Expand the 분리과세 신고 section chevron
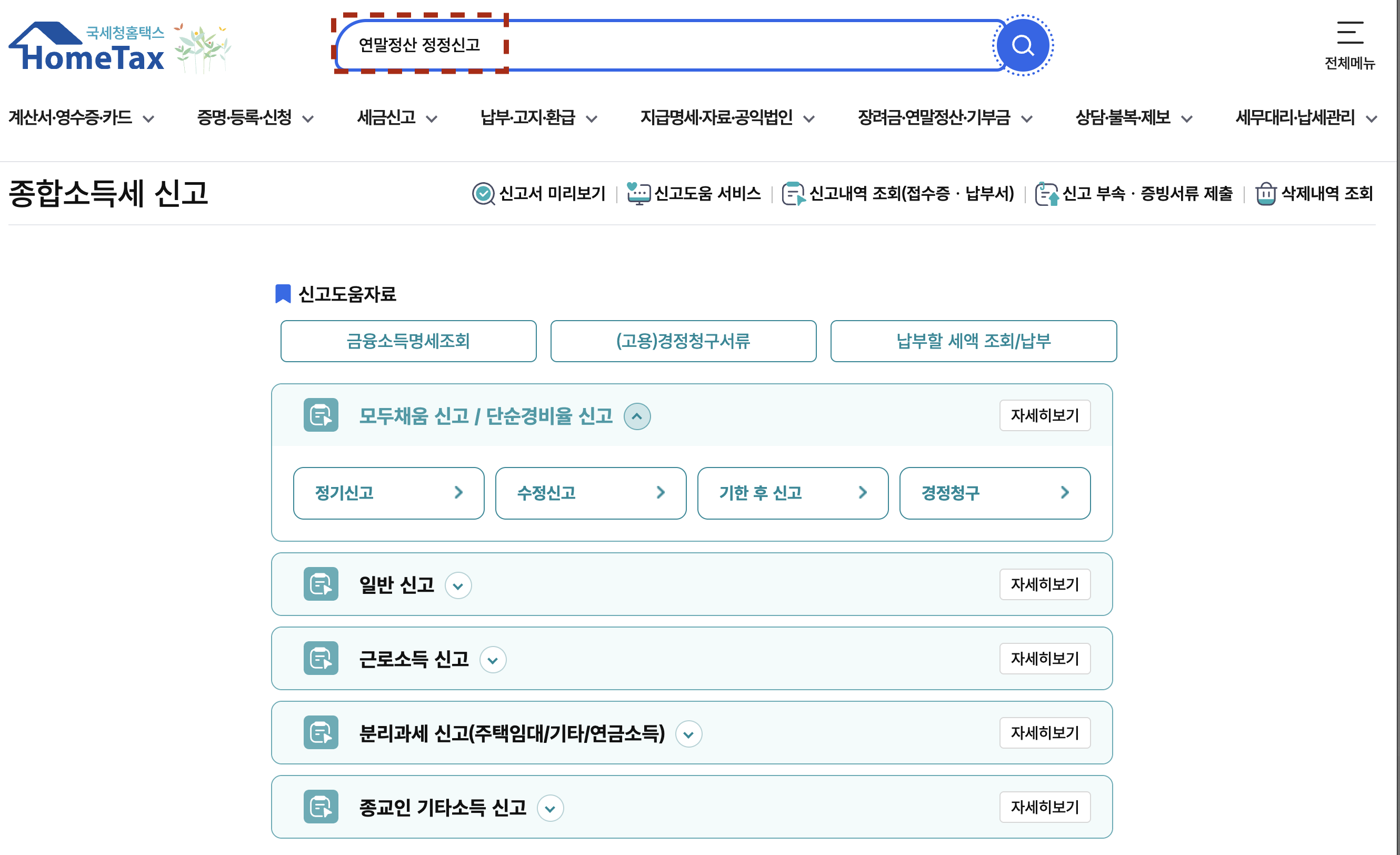Screen dimensions: 1400x855 [x=688, y=734]
